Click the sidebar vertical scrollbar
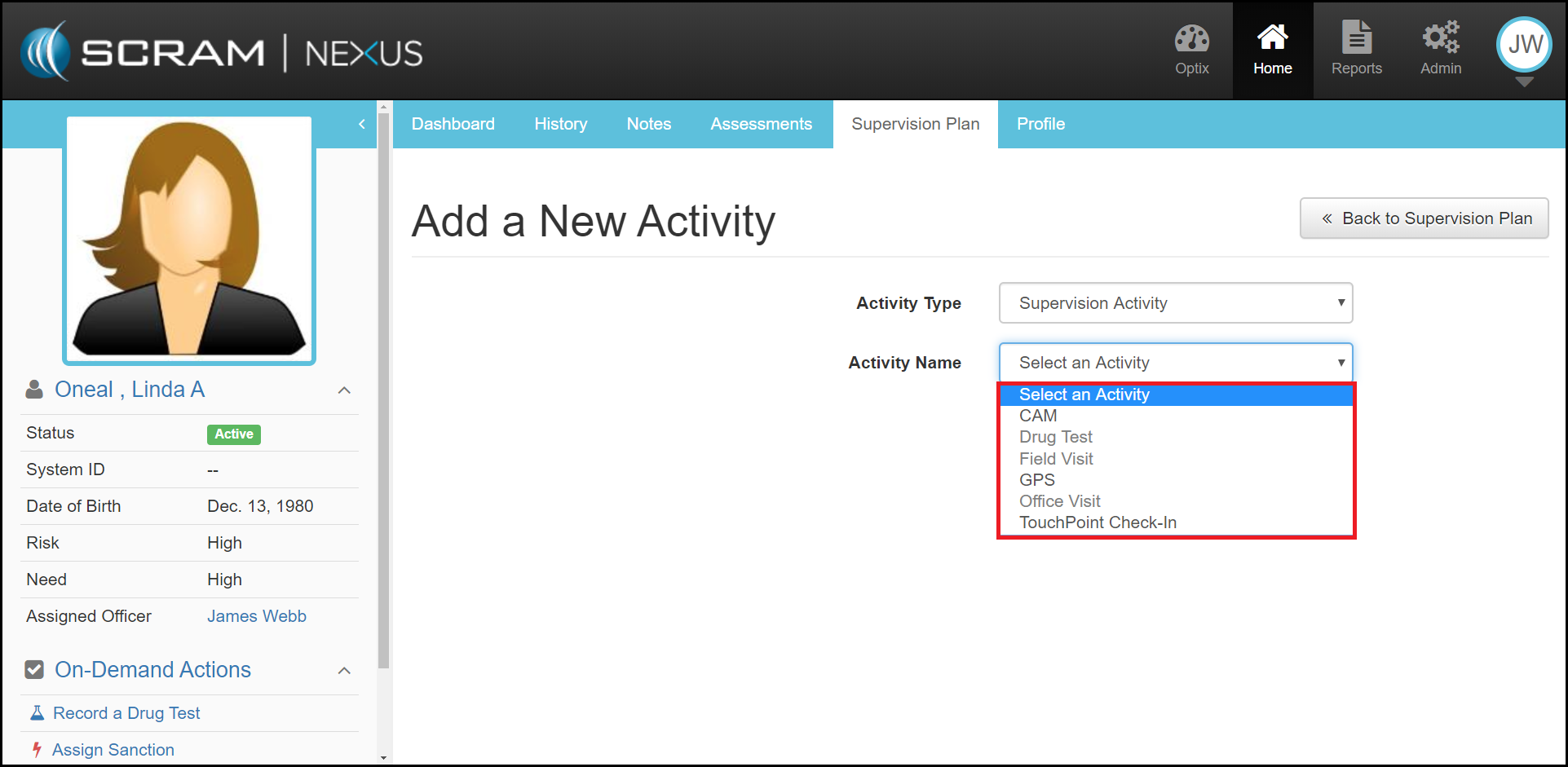This screenshot has width=1568, height=767. (383, 408)
